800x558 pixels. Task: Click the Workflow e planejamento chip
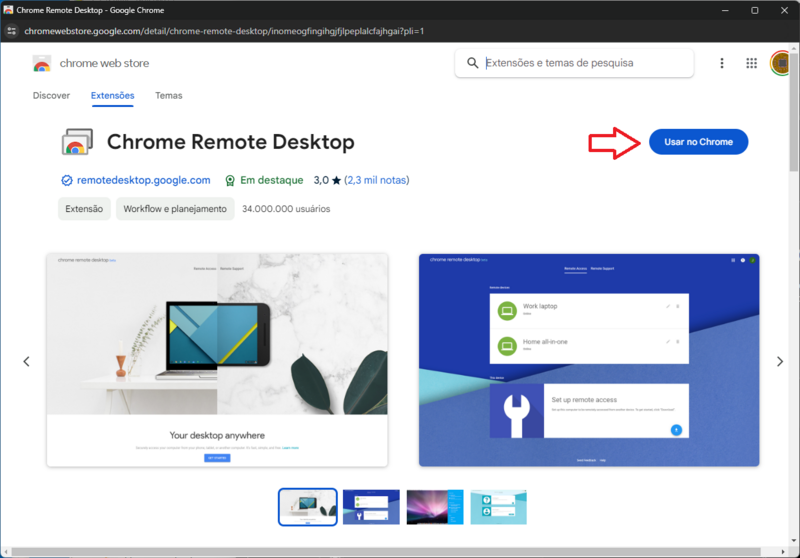click(x=175, y=209)
